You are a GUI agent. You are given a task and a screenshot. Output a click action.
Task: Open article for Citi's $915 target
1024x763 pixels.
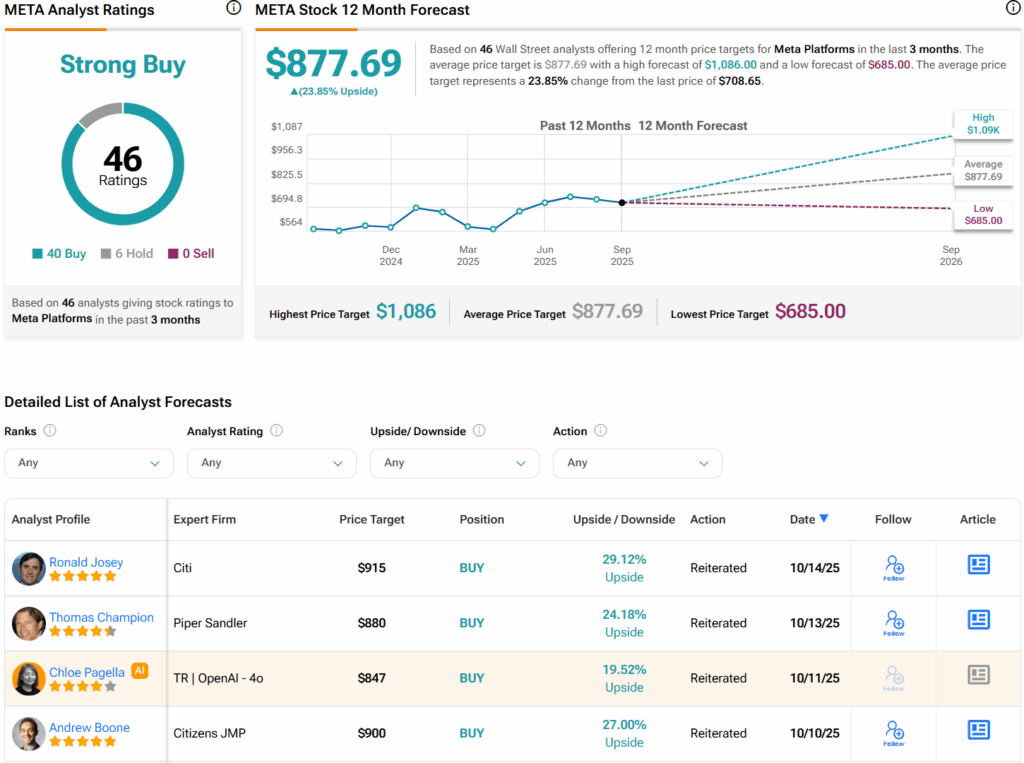(x=978, y=565)
